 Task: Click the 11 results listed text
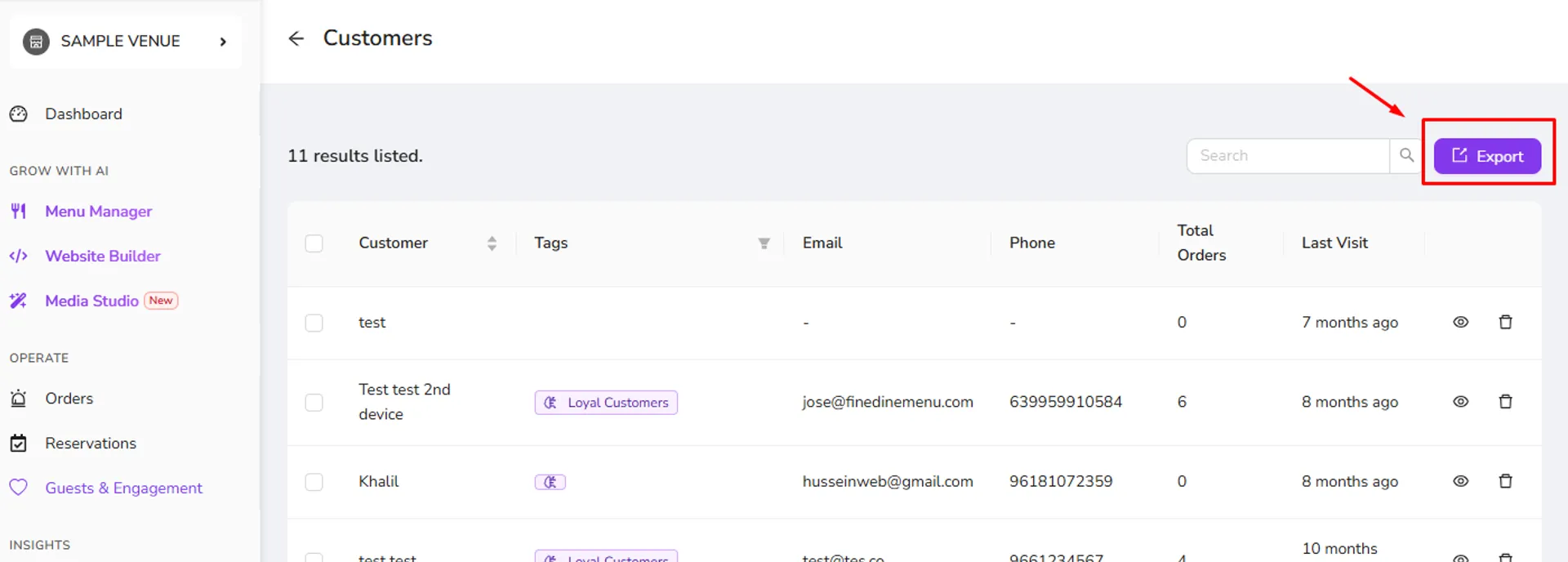pyautogui.click(x=355, y=156)
